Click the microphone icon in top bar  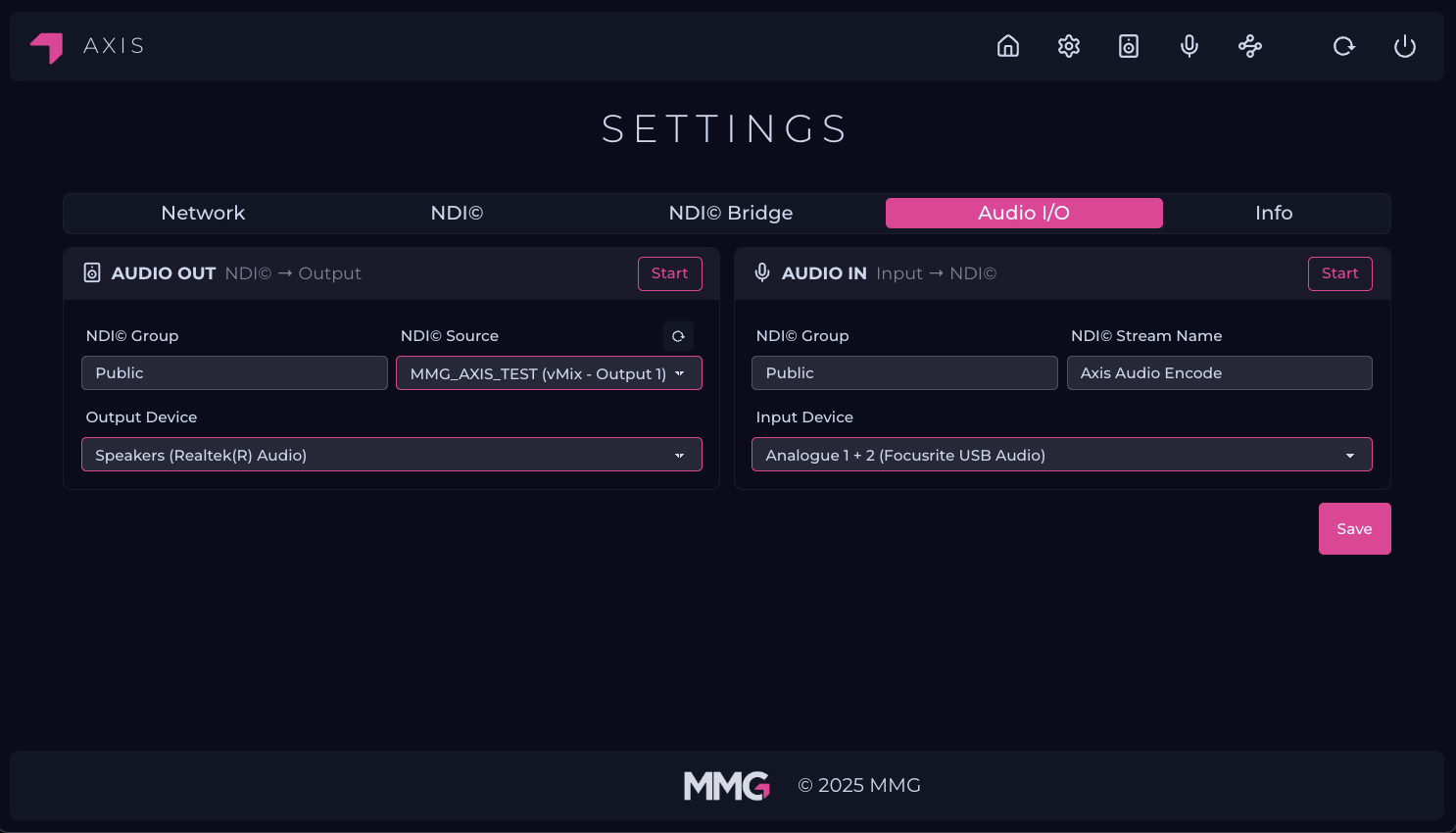pos(1189,46)
